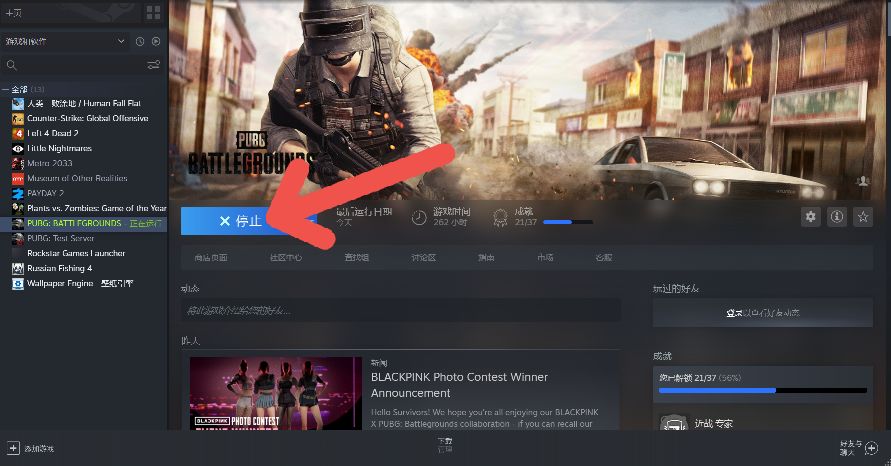This screenshot has width=891, height=466.
Task: Toggle the favorite star icon
Action: tap(863, 217)
